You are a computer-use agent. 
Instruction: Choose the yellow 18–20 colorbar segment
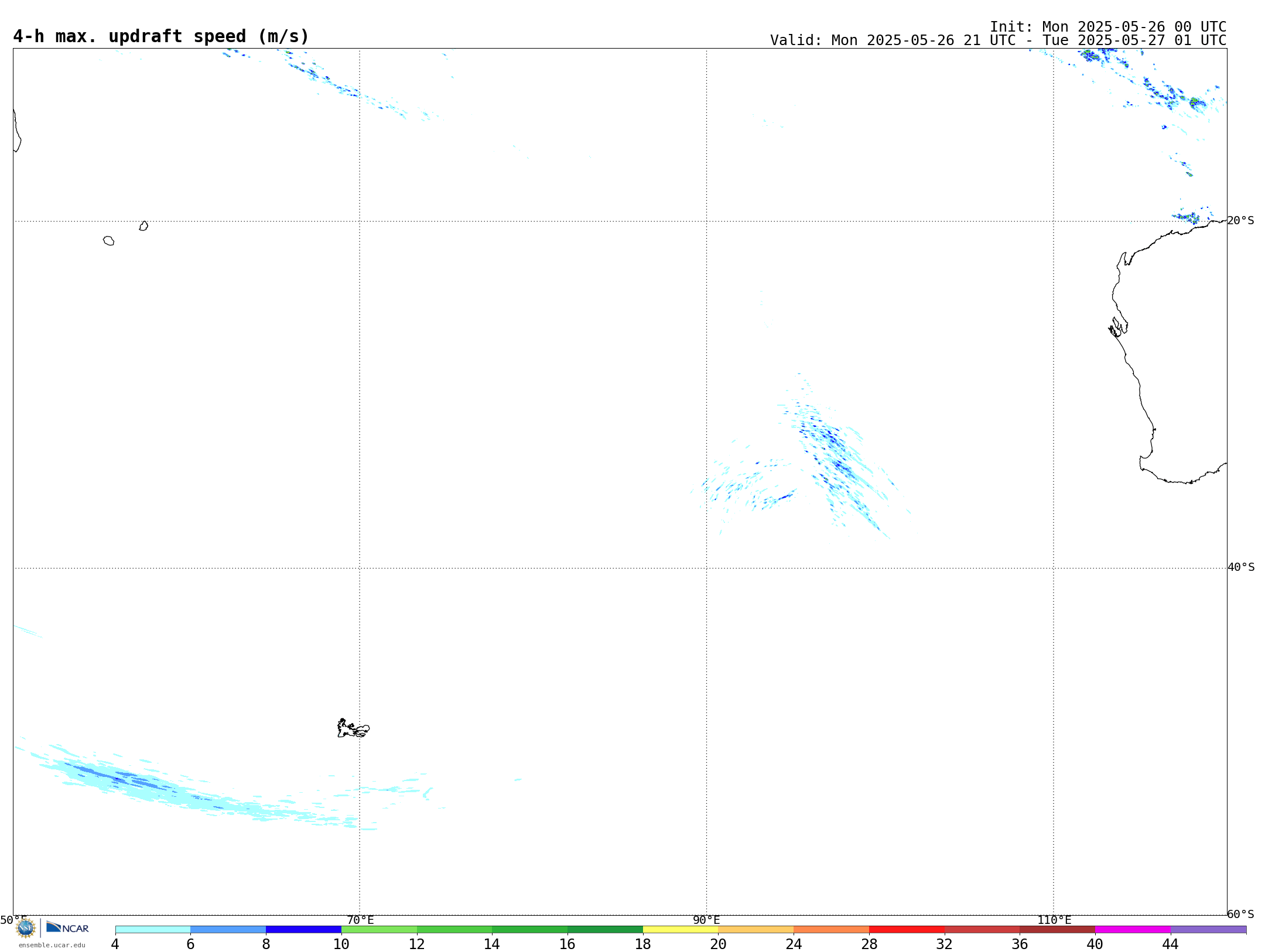681,930
